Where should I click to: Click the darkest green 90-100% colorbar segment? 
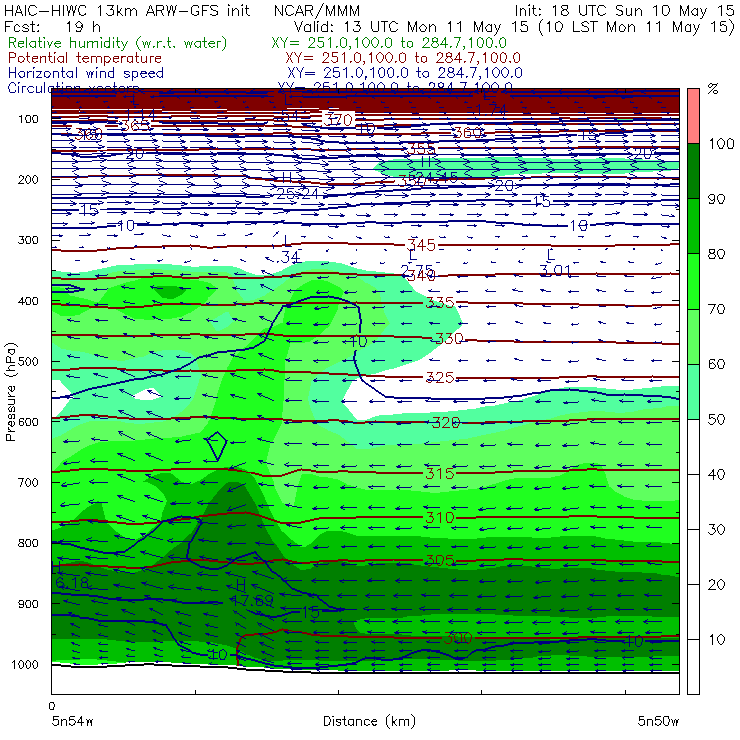pos(693,171)
